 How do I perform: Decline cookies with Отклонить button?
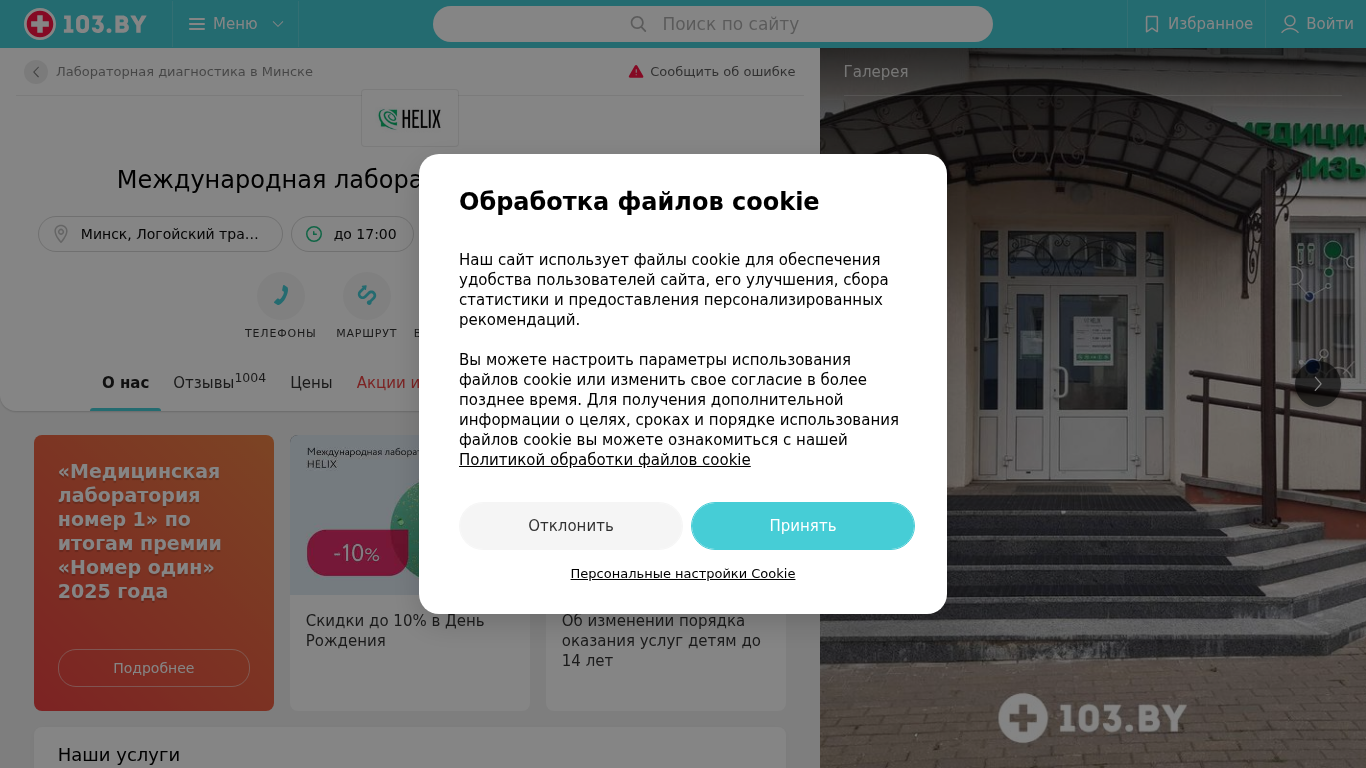click(x=571, y=526)
